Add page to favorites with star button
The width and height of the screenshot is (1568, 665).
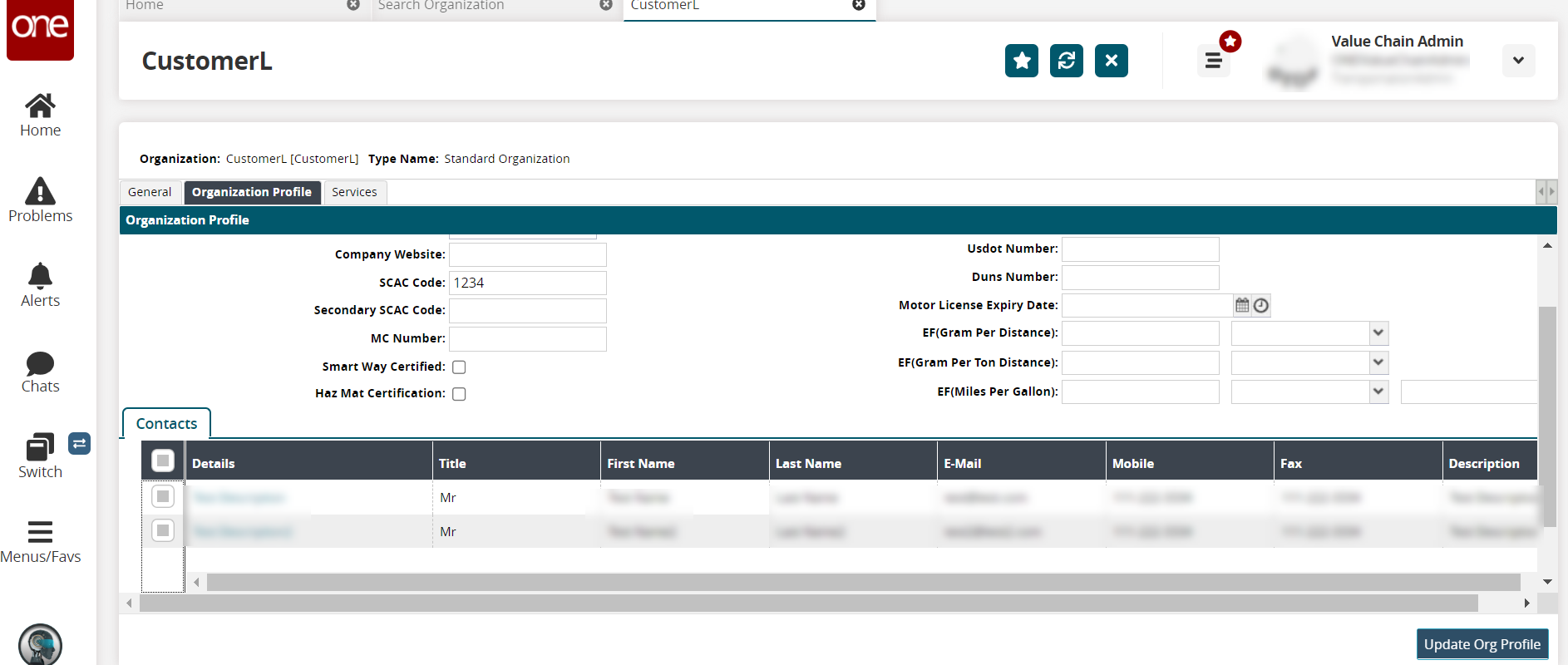point(1022,61)
